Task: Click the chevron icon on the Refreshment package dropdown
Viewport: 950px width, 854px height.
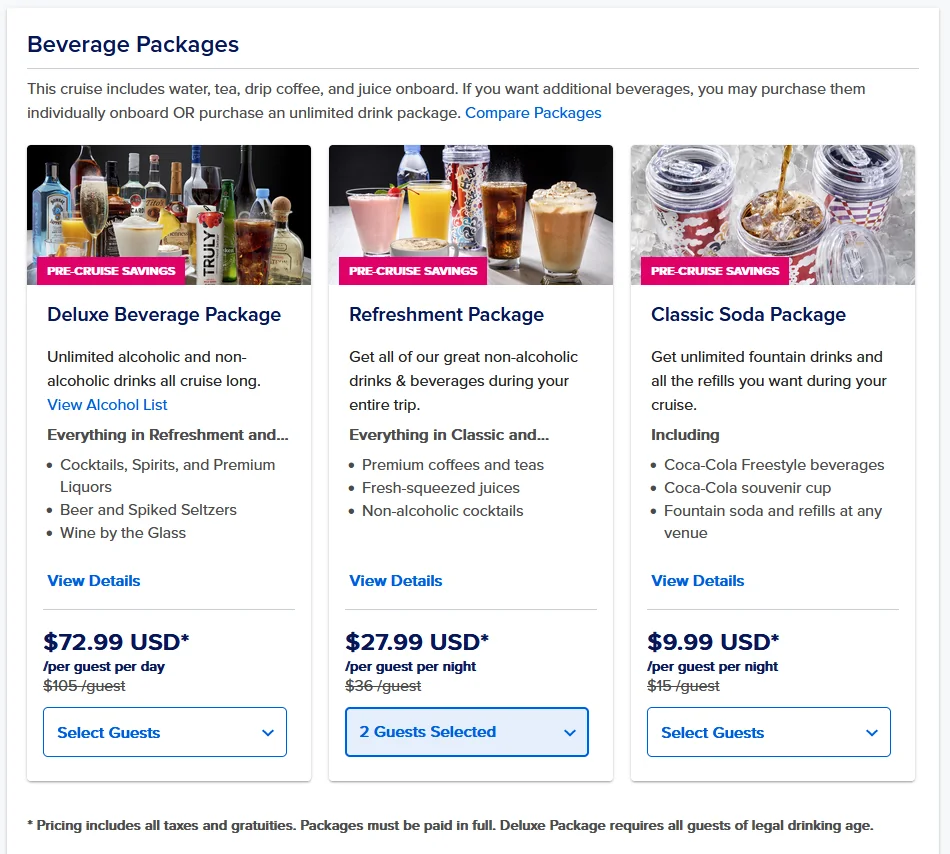Action: (x=571, y=732)
